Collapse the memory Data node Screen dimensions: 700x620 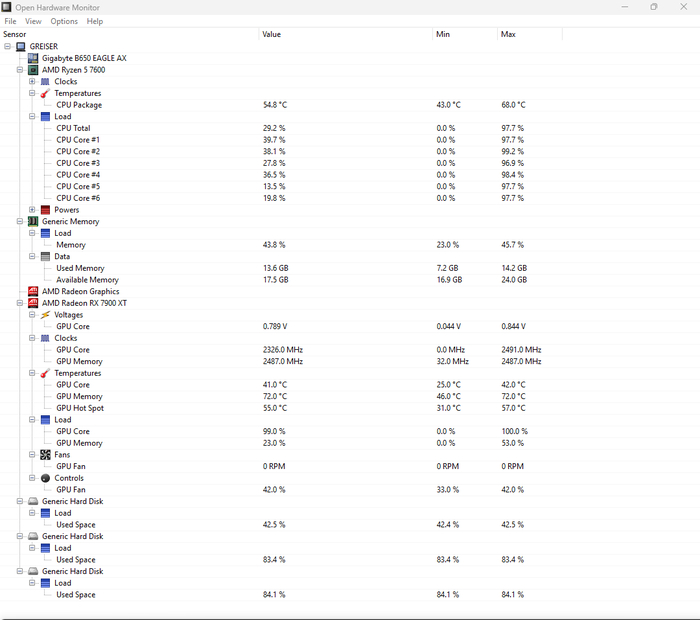32,257
